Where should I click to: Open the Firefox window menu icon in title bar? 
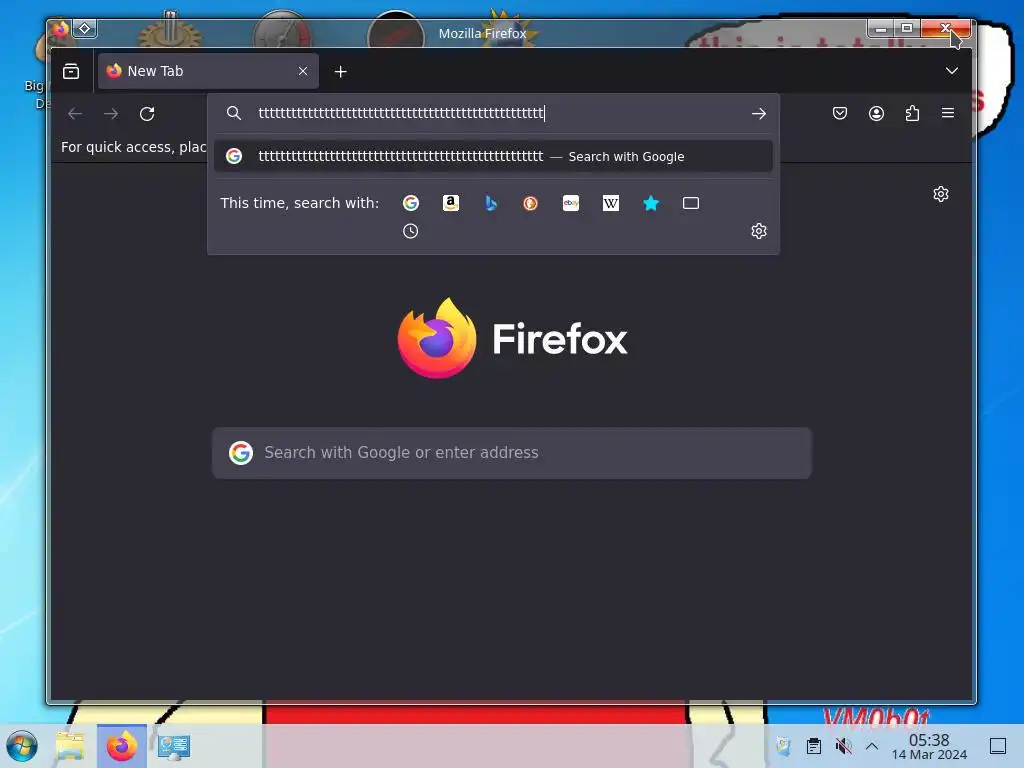(61, 29)
